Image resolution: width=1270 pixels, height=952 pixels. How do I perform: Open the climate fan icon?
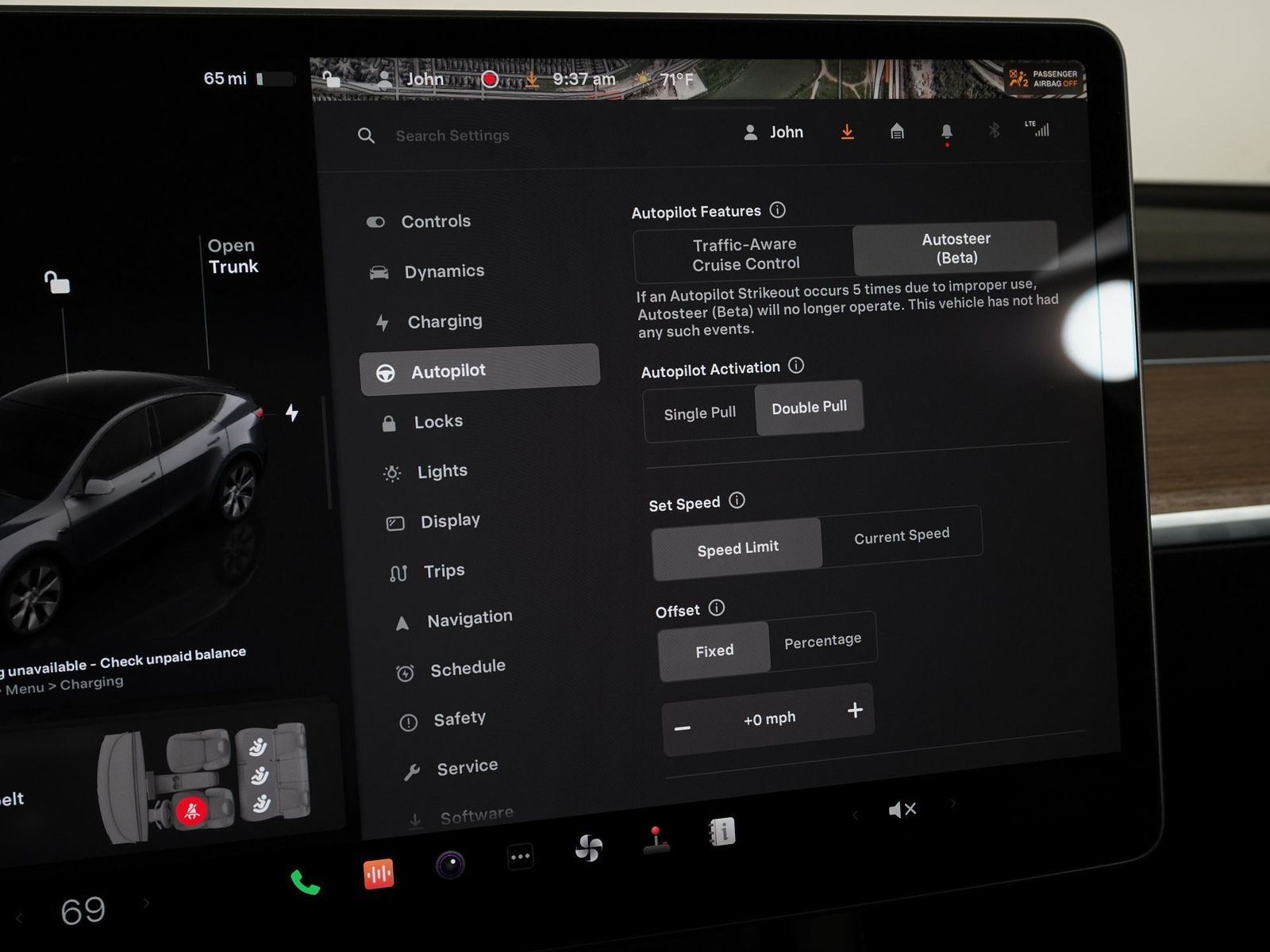(588, 848)
